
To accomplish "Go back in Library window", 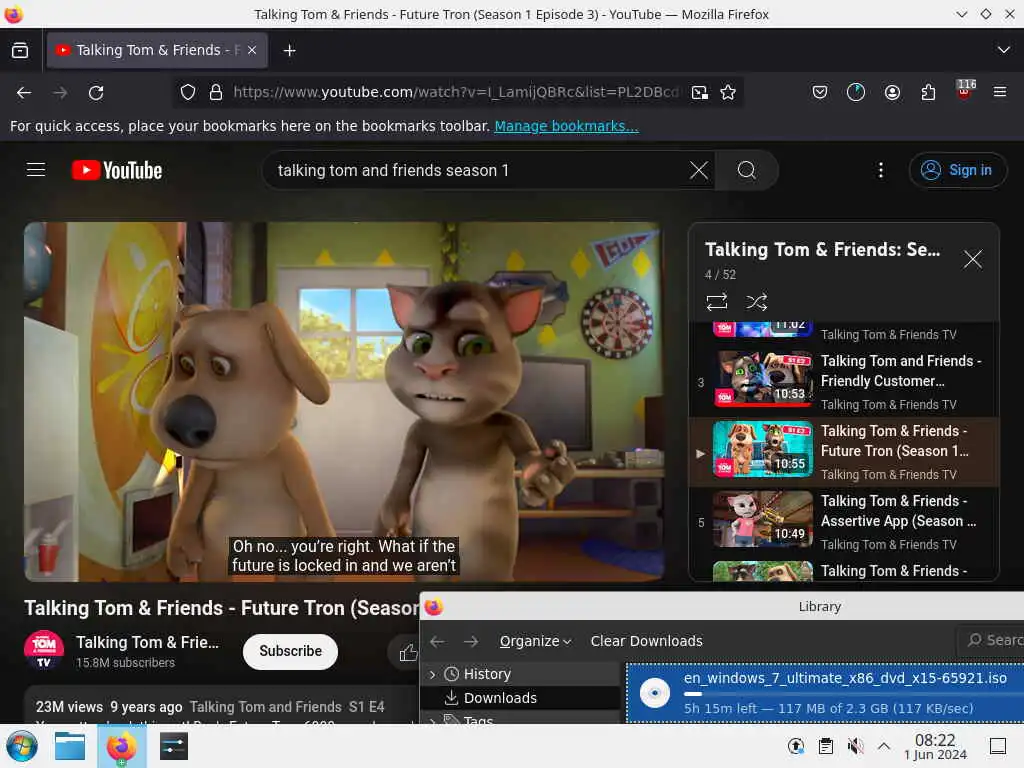I will point(437,641).
